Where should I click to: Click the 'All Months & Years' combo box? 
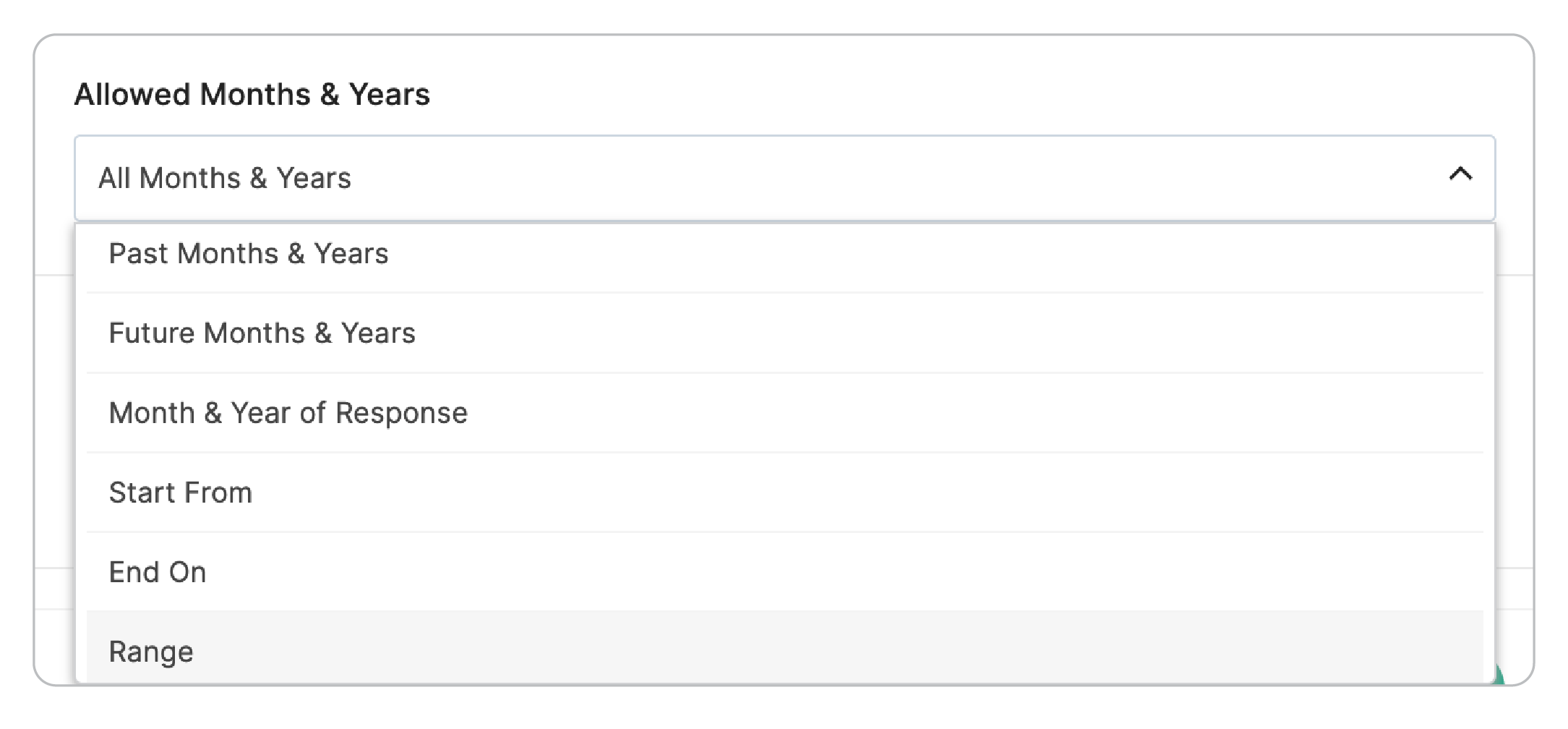point(784,178)
